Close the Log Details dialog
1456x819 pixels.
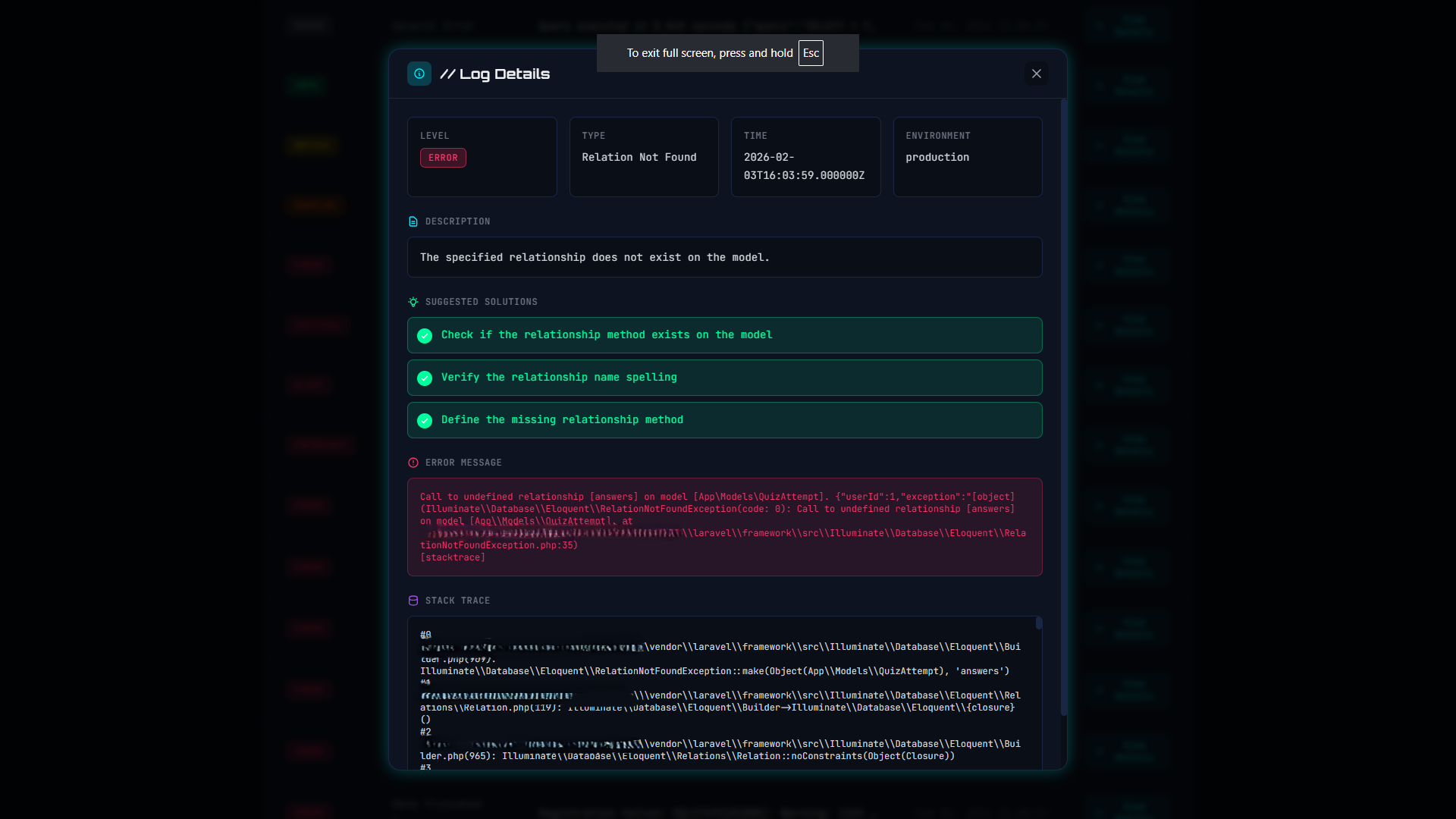pyautogui.click(x=1037, y=74)
